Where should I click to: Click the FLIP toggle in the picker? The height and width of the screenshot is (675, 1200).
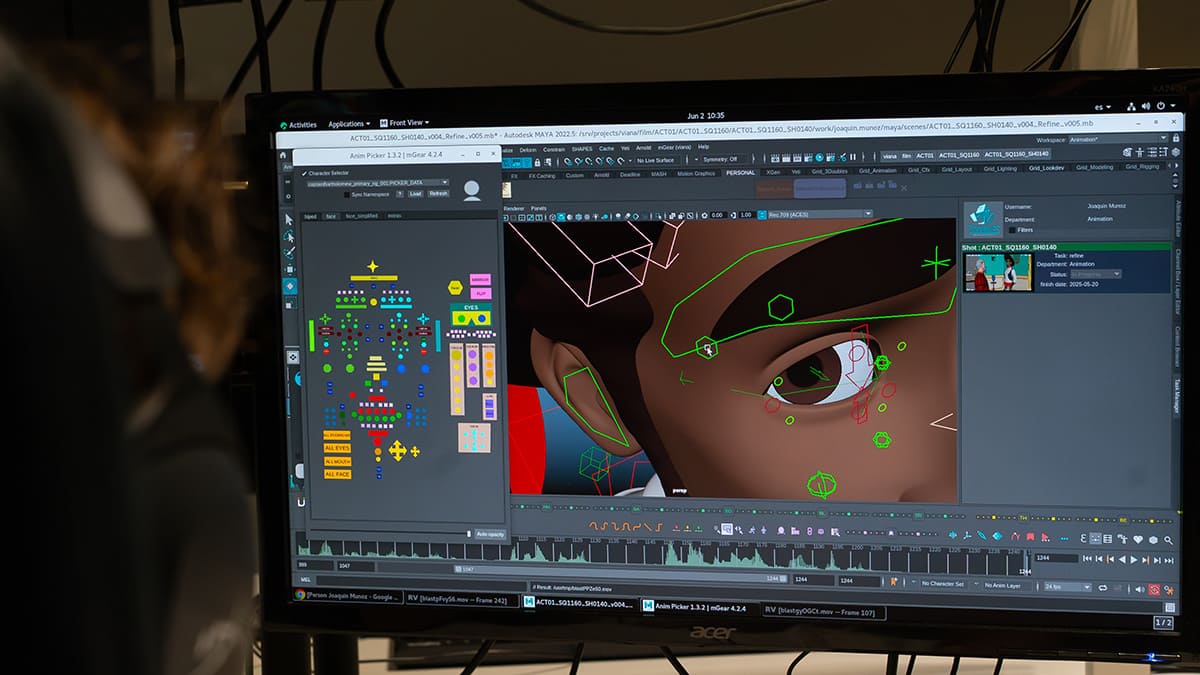[481, 293]
